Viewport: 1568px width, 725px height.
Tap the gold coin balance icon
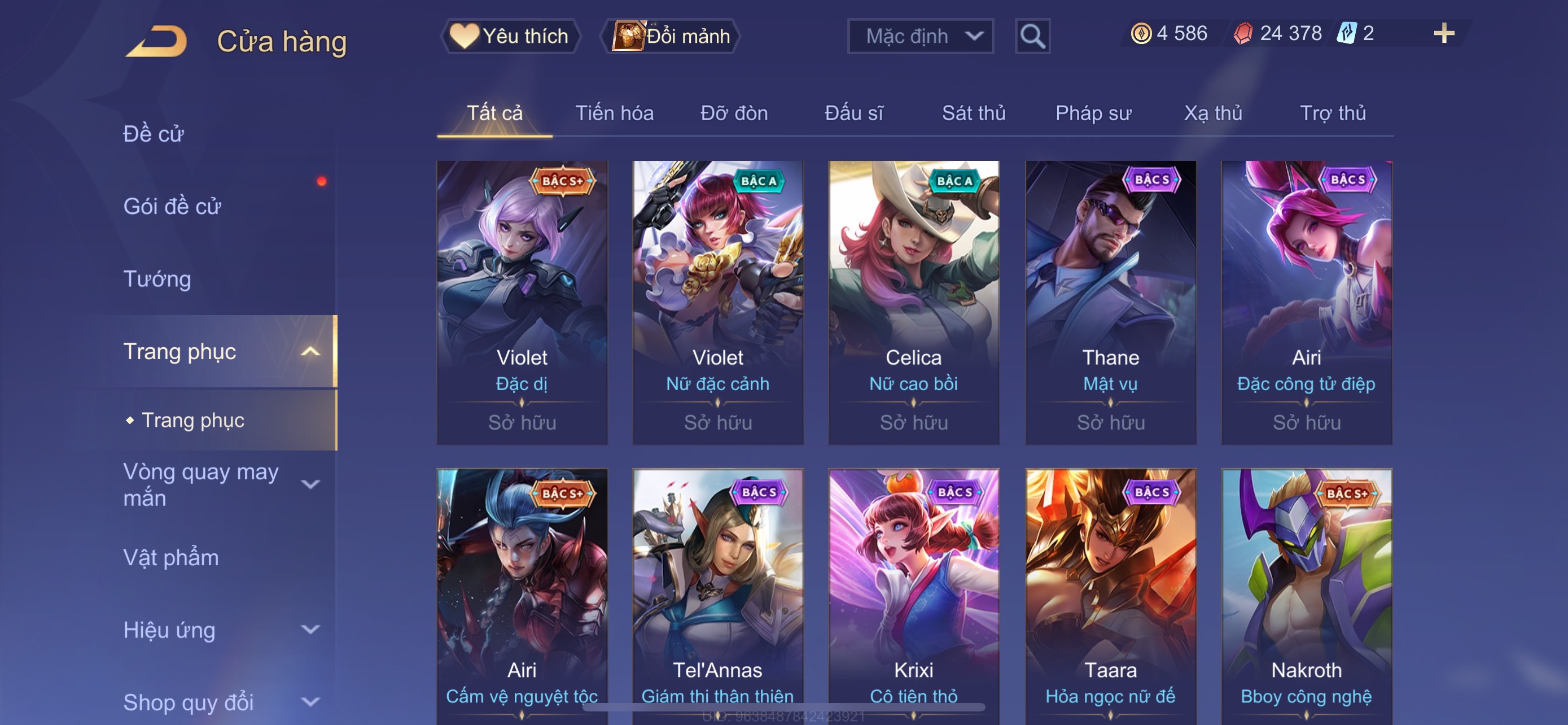(x=1141, y=33)
